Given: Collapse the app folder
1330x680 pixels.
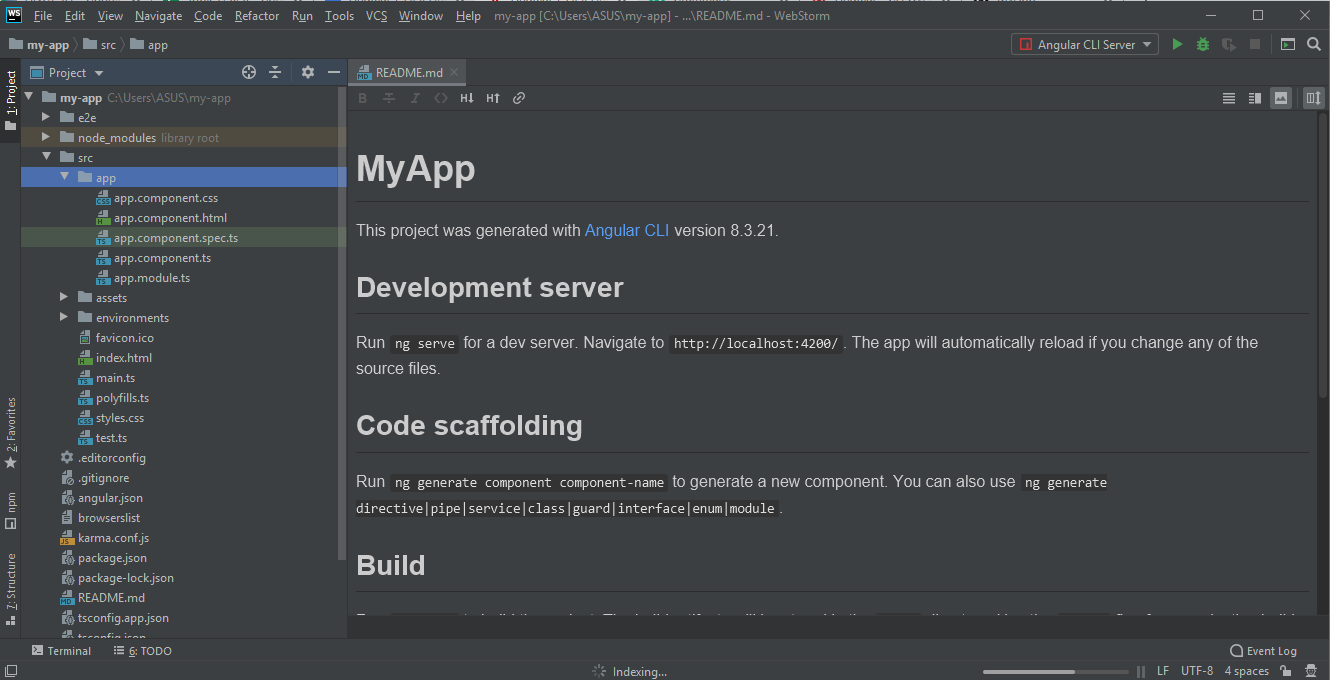Looking at the screenshot, I should 64,178.
